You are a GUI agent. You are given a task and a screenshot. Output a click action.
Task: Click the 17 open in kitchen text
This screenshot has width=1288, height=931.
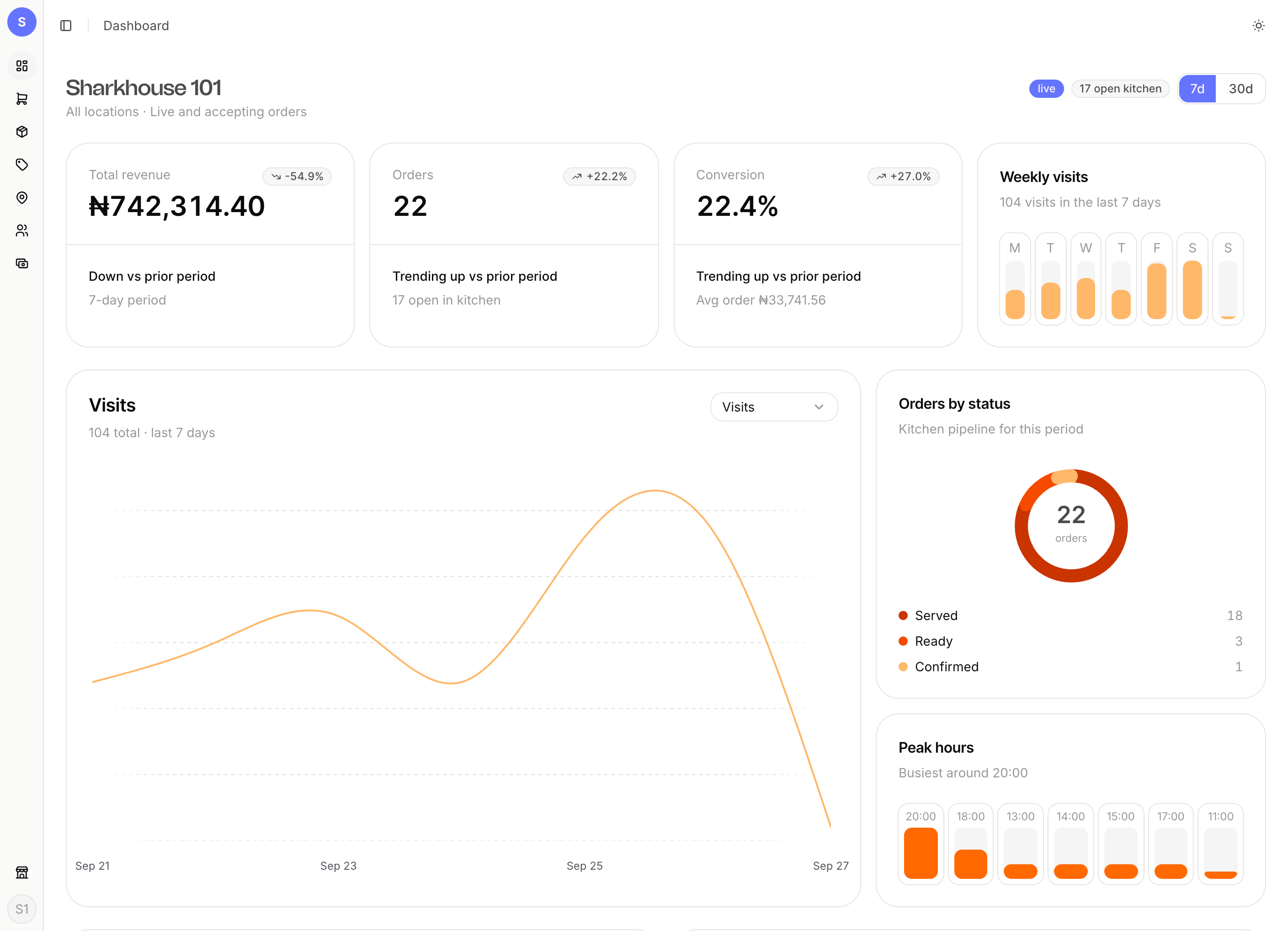tap(447, 300)
